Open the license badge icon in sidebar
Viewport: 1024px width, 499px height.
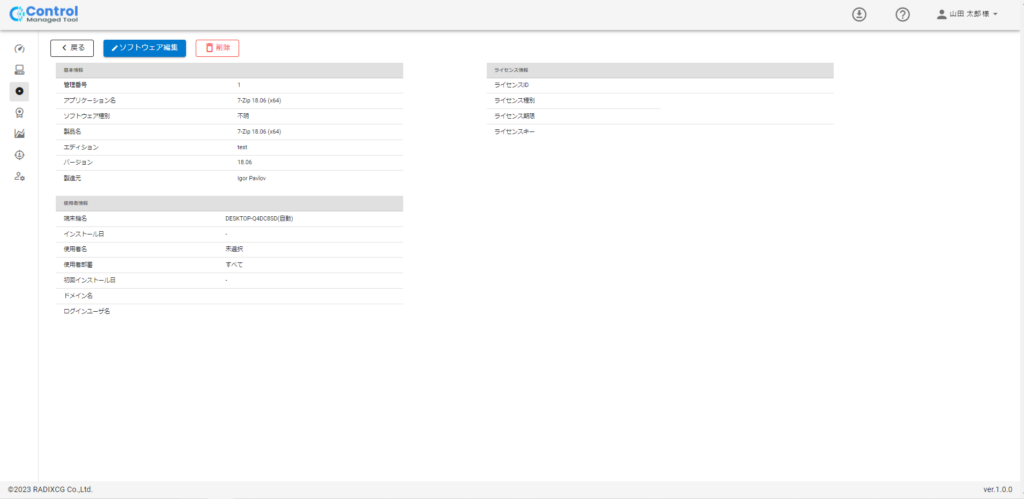click(x=19, y=112)
